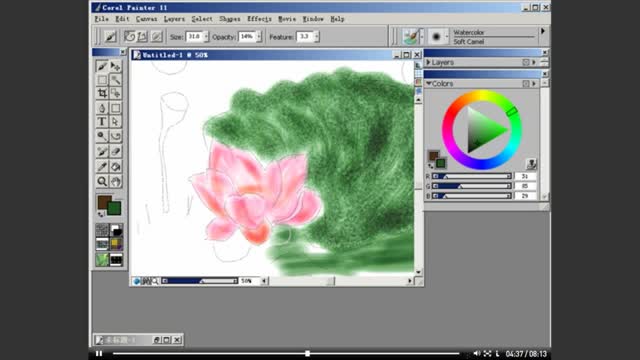Screen dimensions: 640x360
Task: Pick the Grabber hand tool
Action: pos(116,181)
